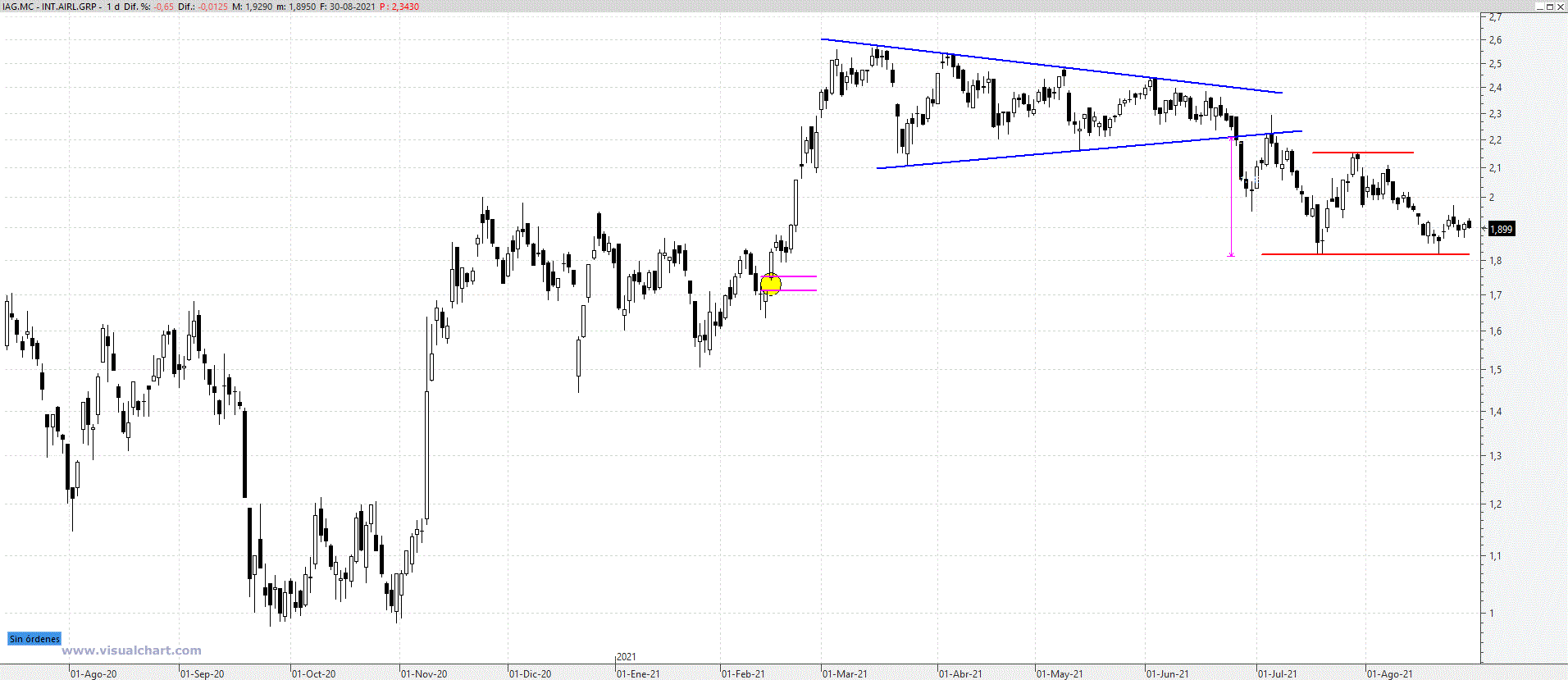Select the magenta arrow marker below the spike low

[1231, 255]
